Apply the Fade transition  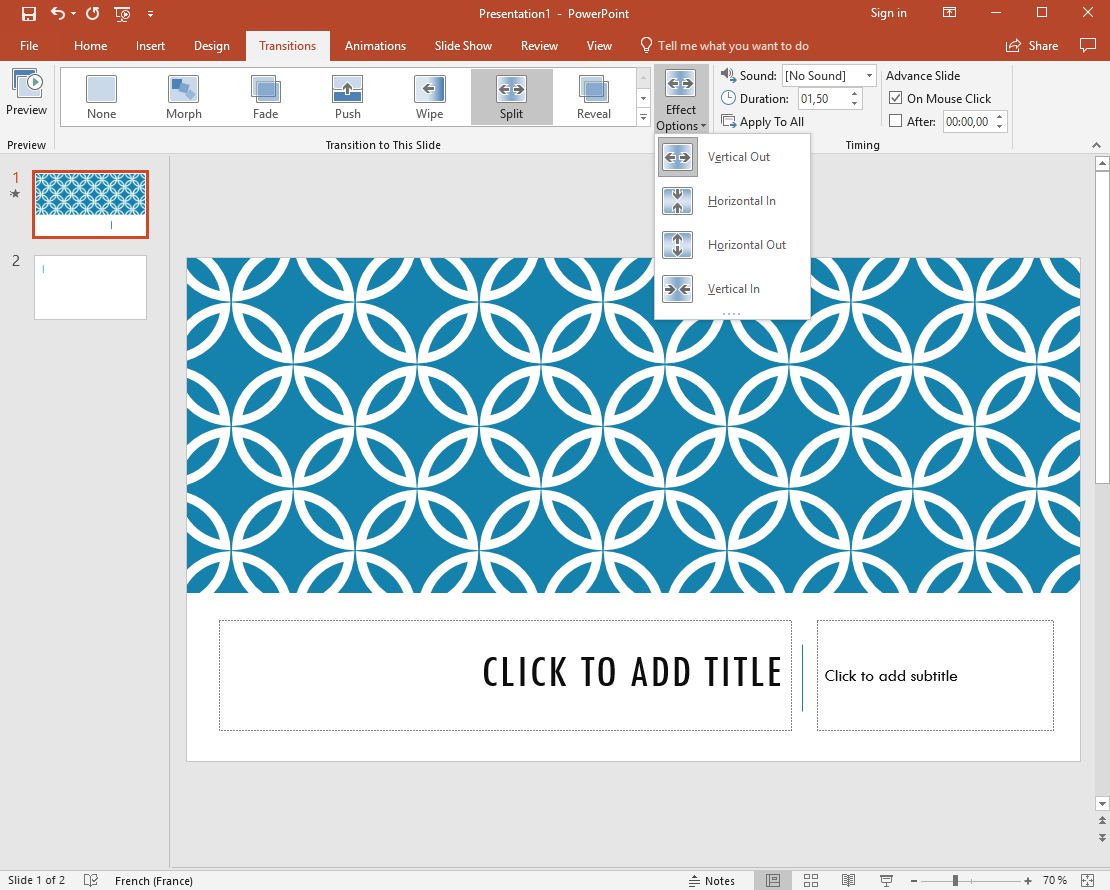[265, 97]
